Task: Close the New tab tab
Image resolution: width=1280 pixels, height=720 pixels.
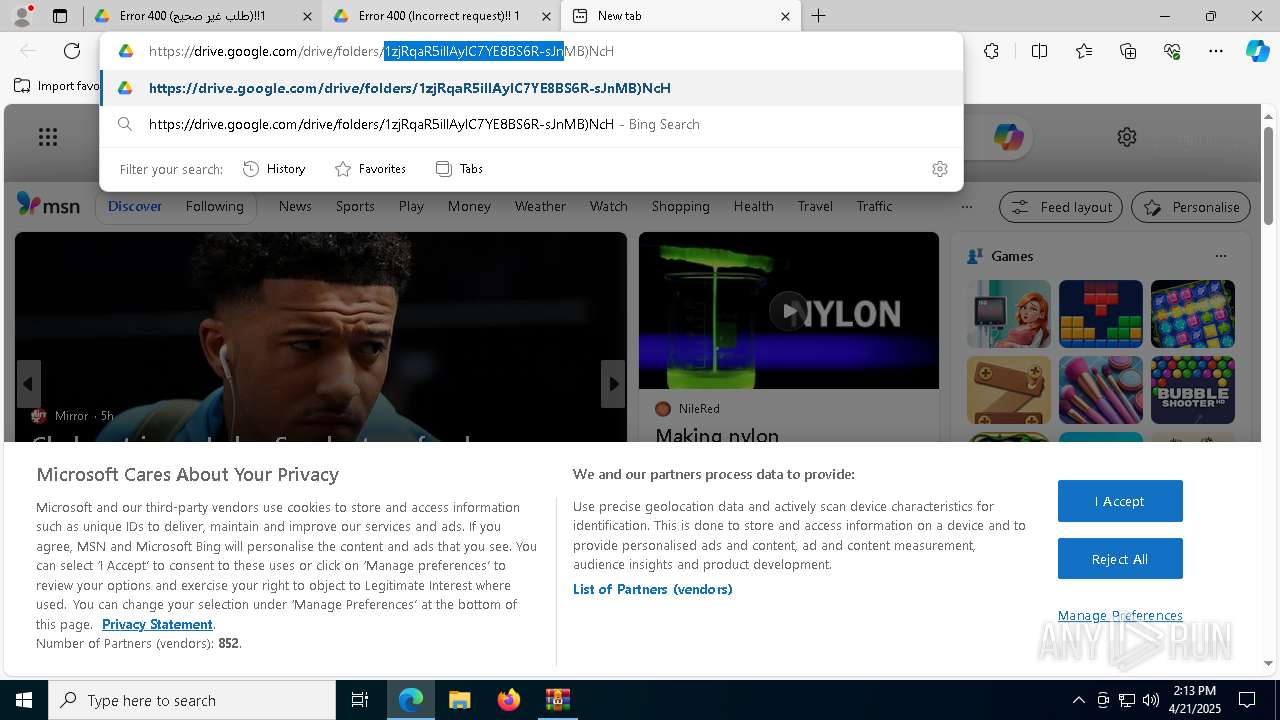Action: (785, 16)
